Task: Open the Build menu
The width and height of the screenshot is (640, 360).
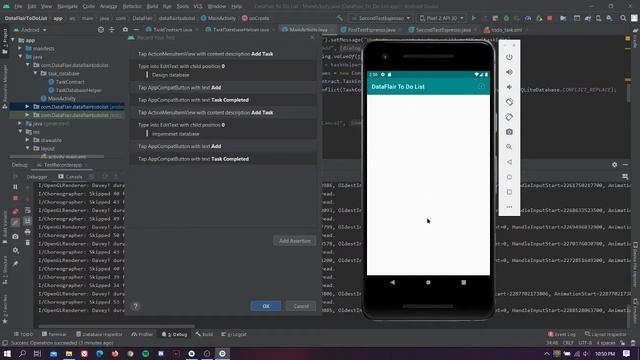Action: tap(152, 6)
